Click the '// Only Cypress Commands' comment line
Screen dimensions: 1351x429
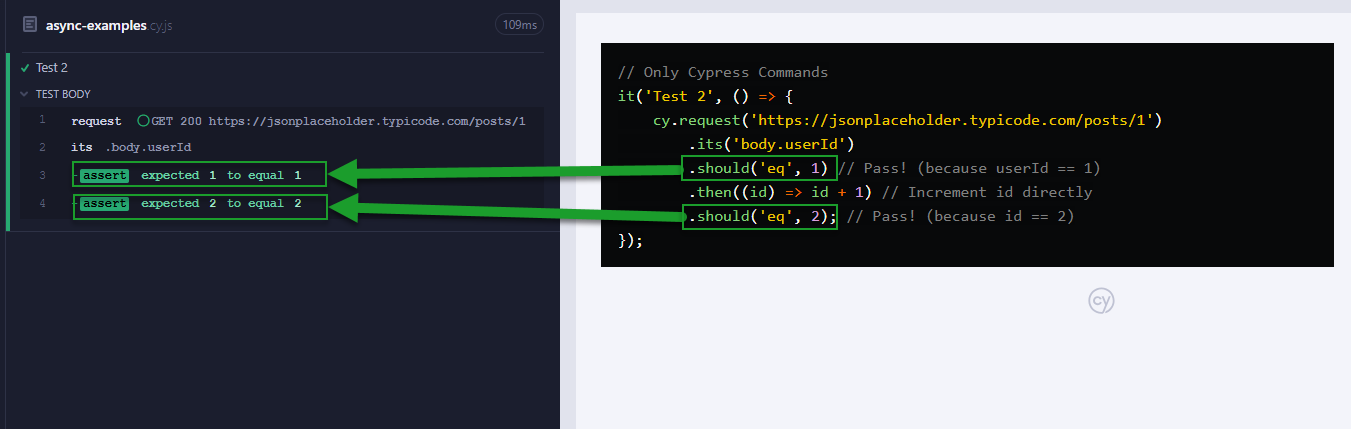tap(723, 73)
